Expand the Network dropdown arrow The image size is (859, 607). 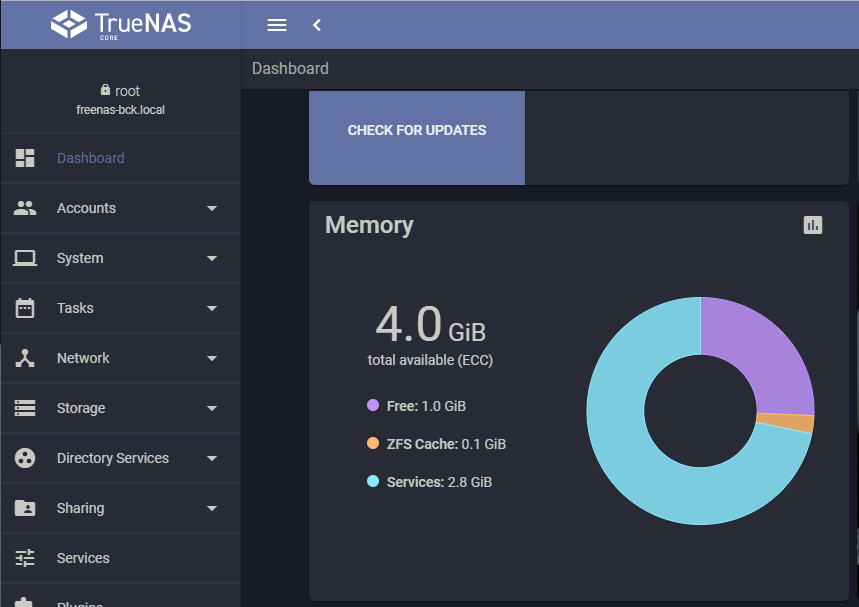[212, 358]
